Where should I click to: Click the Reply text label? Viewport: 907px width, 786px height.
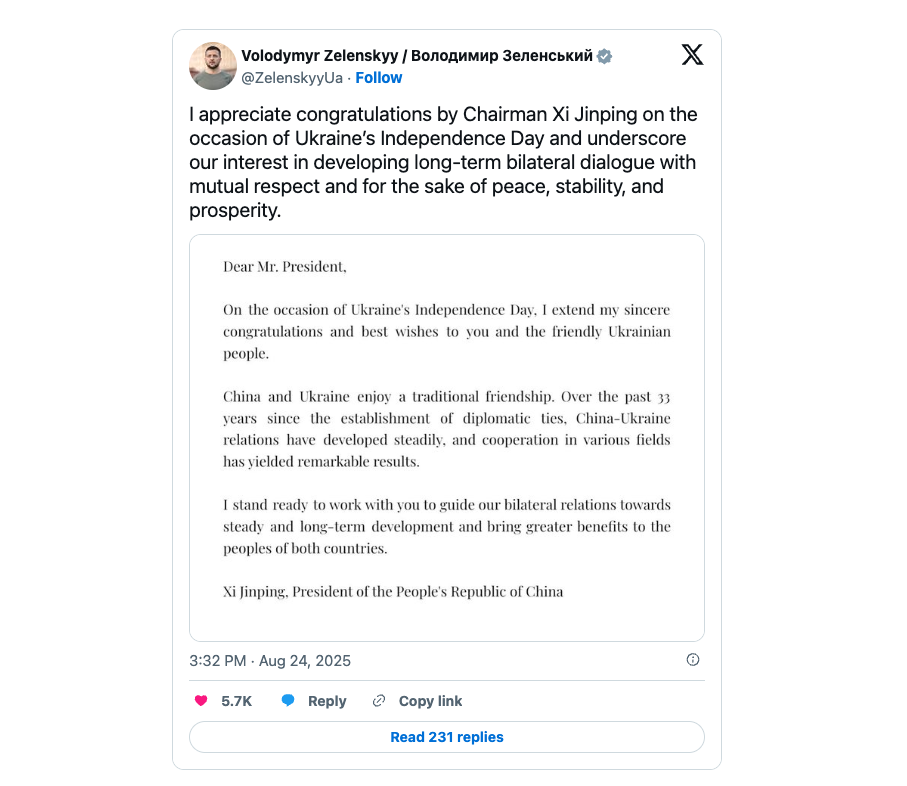[327, 701]
